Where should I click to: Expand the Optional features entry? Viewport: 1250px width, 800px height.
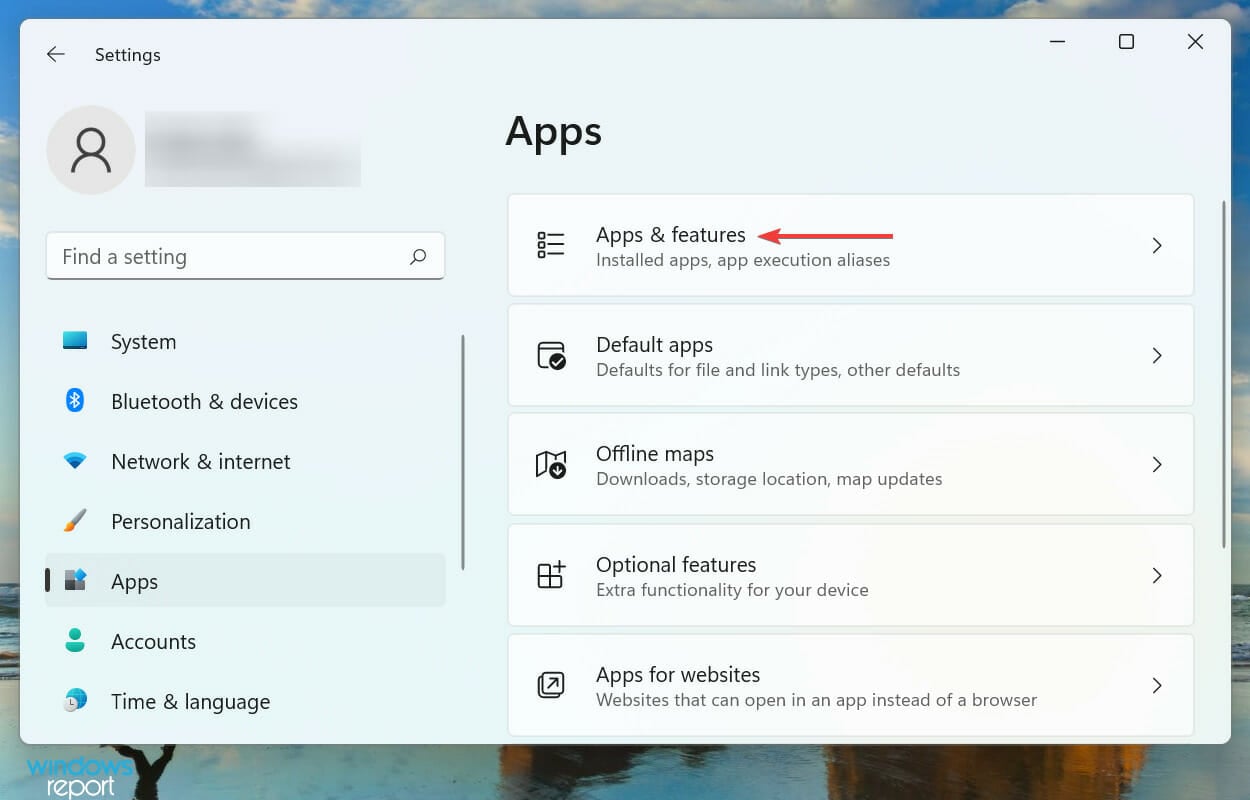pyautogui.click(x=1157, y=575)
